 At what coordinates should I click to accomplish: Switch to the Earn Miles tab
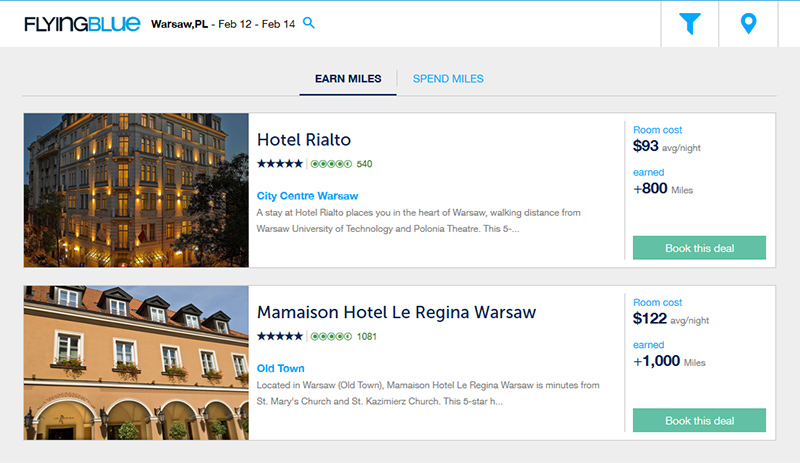pos(348,79)
